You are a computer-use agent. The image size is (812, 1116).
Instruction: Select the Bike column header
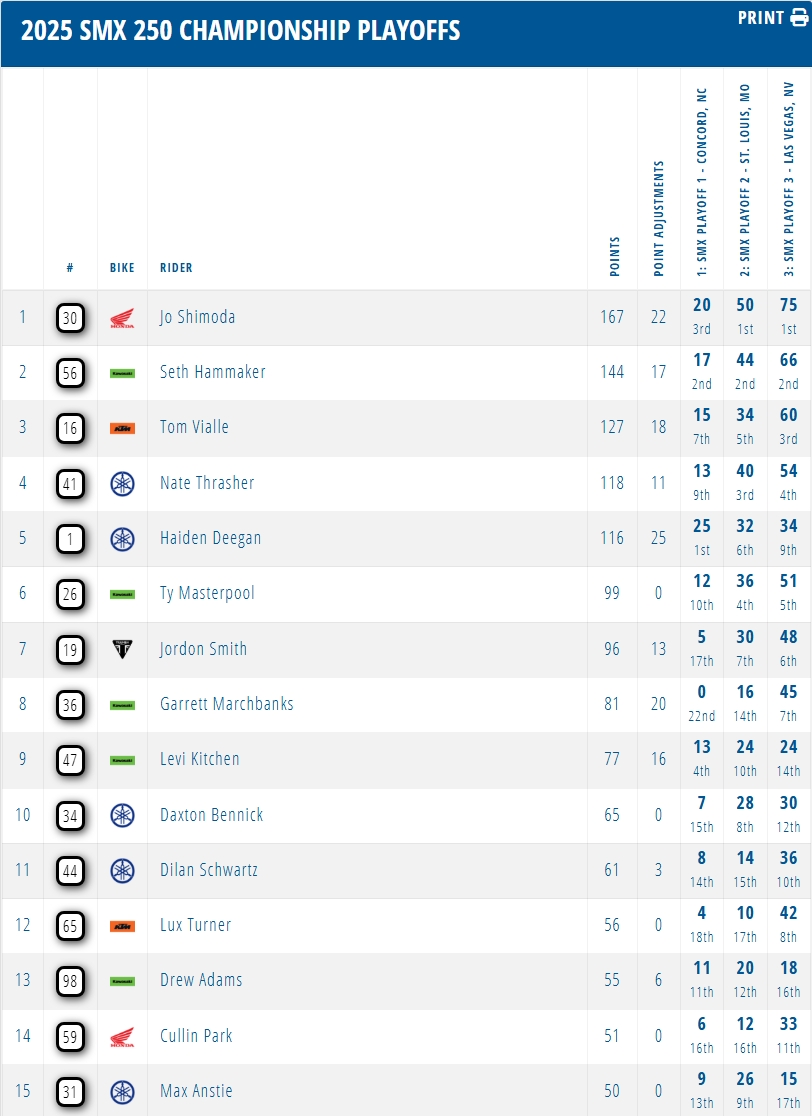122,268
